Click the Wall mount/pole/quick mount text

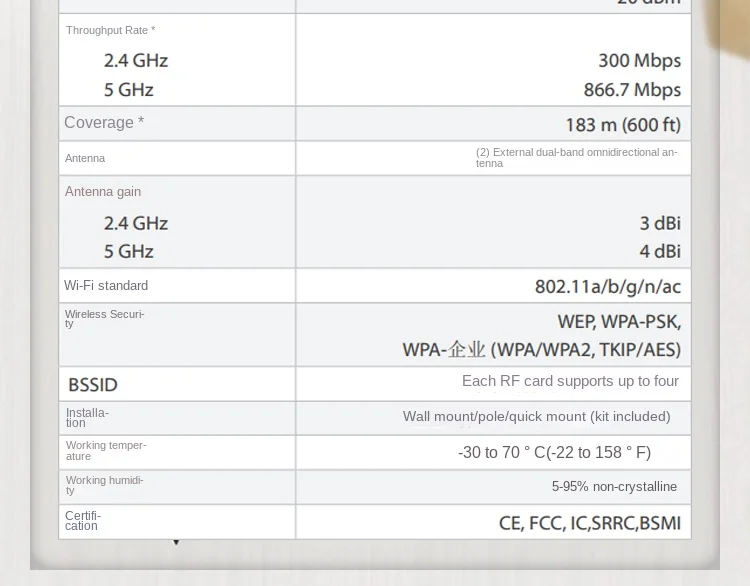click(x=536, y=417)
